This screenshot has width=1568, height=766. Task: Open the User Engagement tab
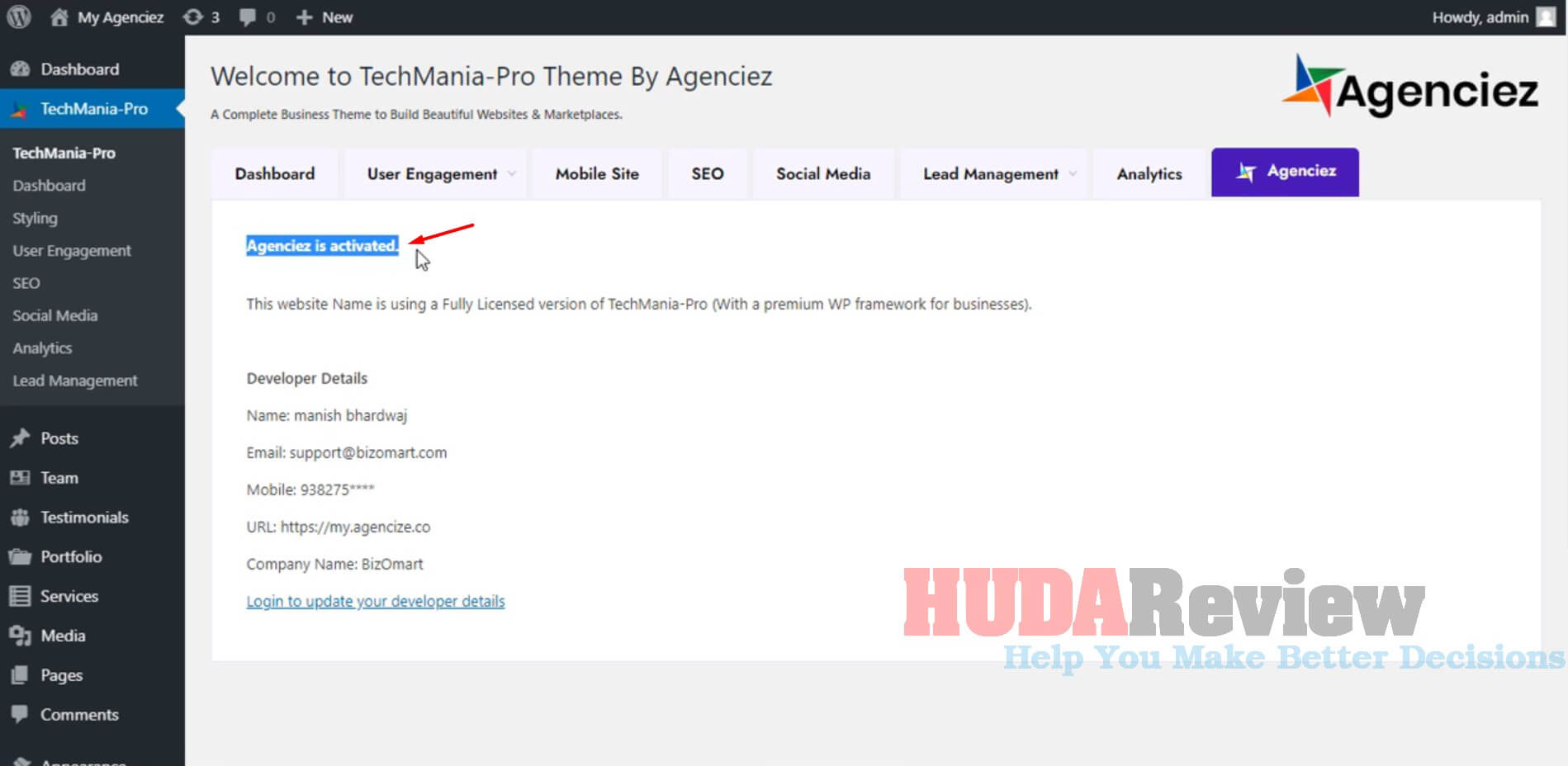[435, 173]
